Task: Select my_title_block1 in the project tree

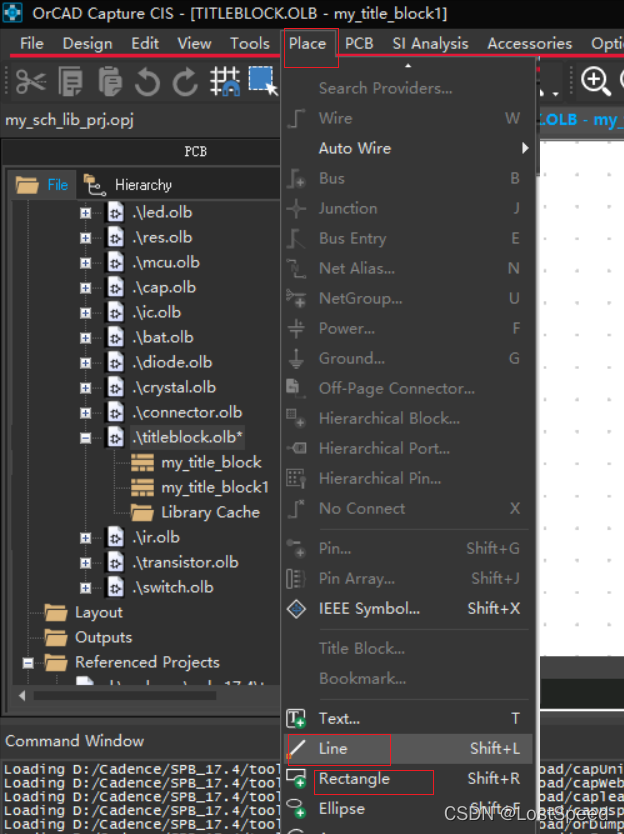Action: click(214, 487)
